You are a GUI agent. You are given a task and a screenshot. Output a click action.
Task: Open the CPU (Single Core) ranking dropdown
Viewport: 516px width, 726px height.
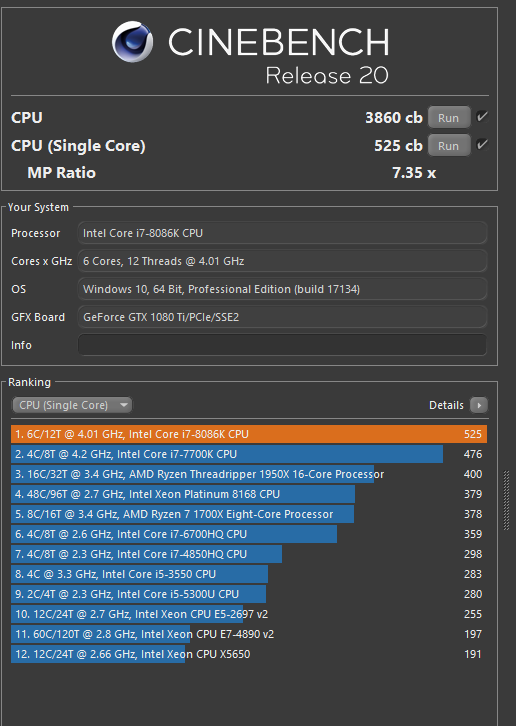point(72,405)
